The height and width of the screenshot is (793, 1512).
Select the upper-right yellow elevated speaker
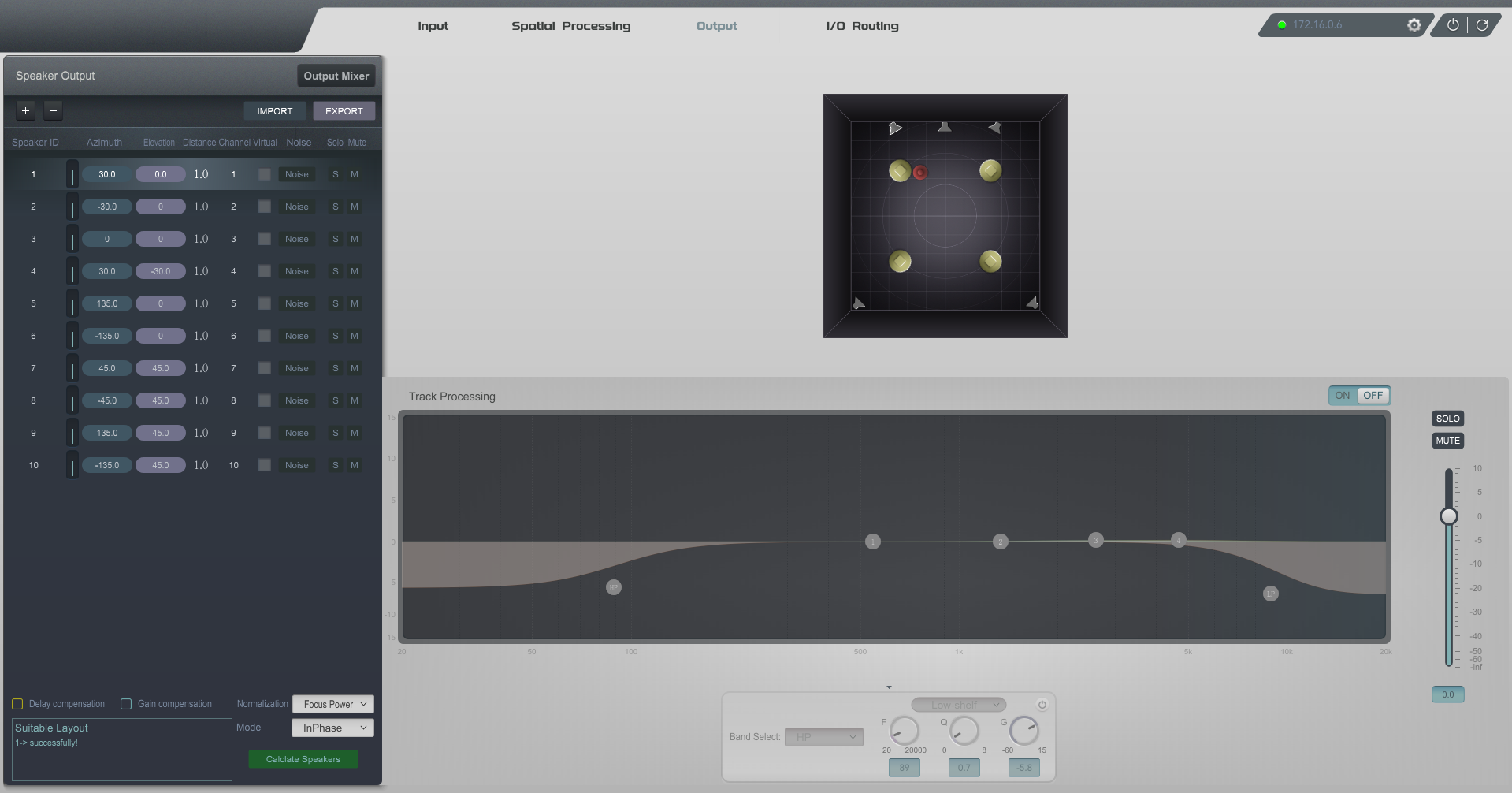(990, 170)
